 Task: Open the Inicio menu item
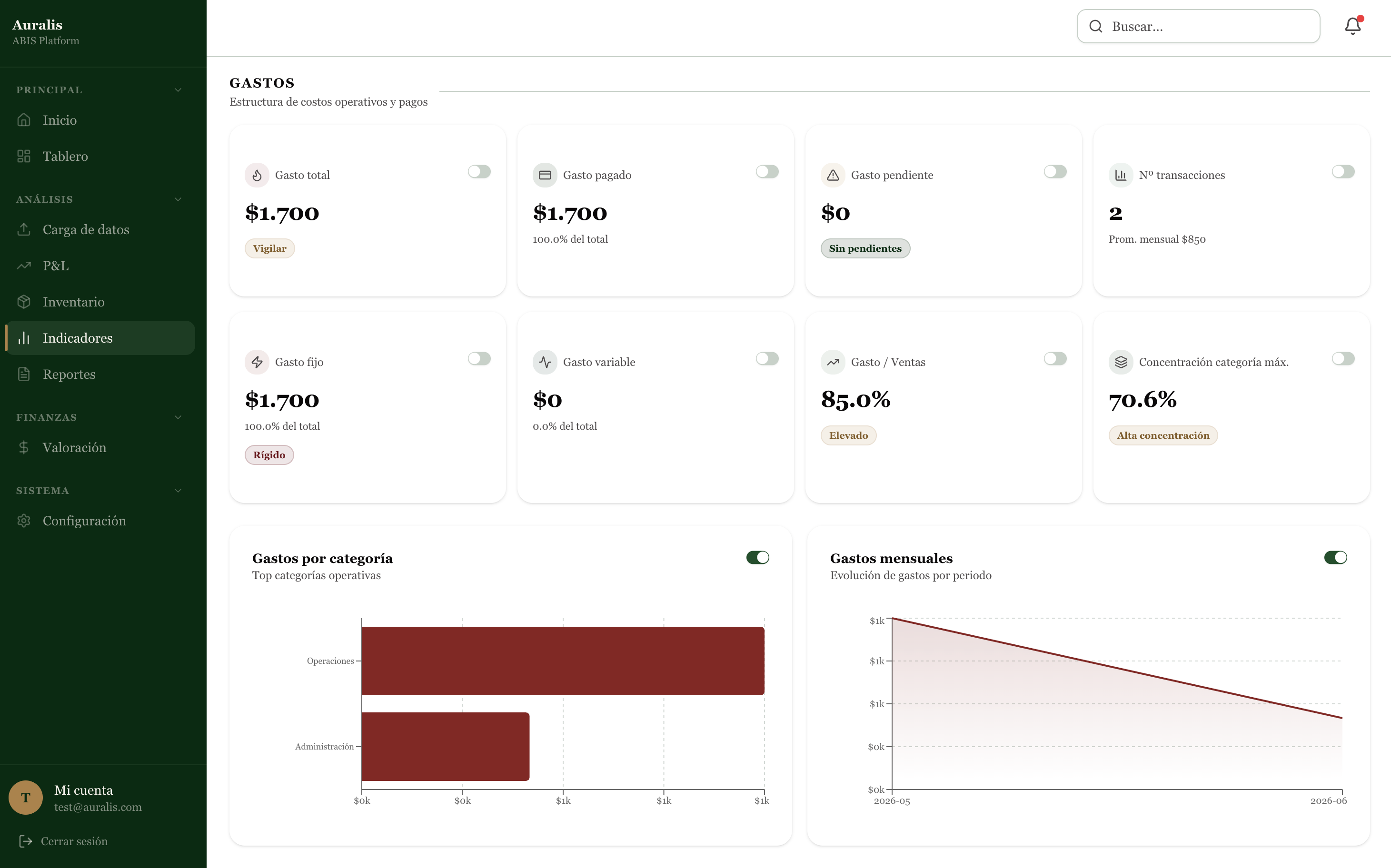(x=100, y=120)
